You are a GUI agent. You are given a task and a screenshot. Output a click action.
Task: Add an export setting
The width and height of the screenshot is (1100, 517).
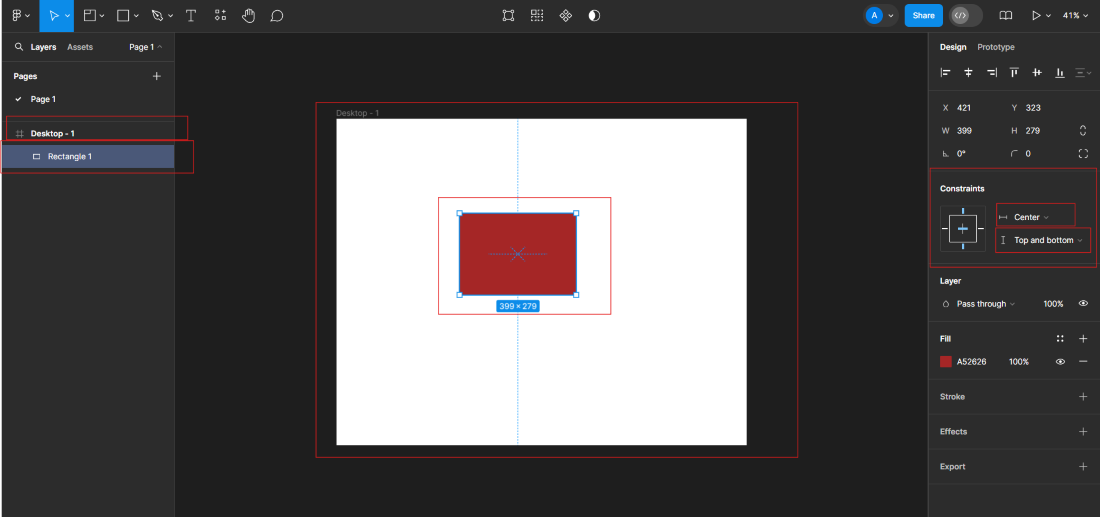pyautogui.click(x=1083, y=466)
